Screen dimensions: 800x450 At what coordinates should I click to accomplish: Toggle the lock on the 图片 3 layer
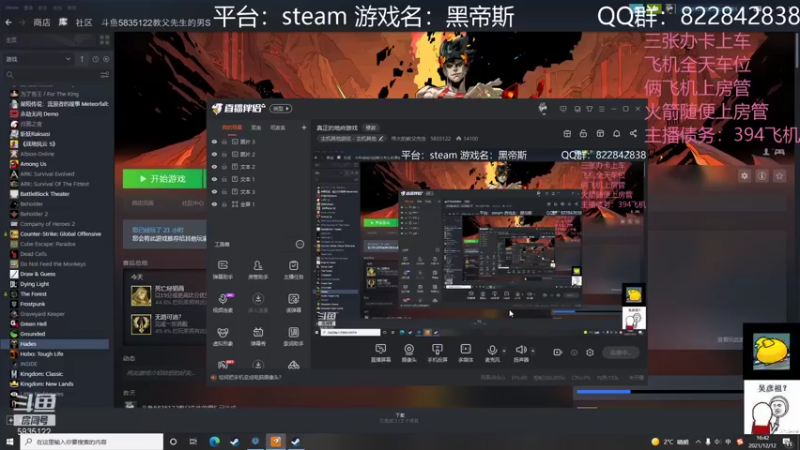(x=224, y=142)
